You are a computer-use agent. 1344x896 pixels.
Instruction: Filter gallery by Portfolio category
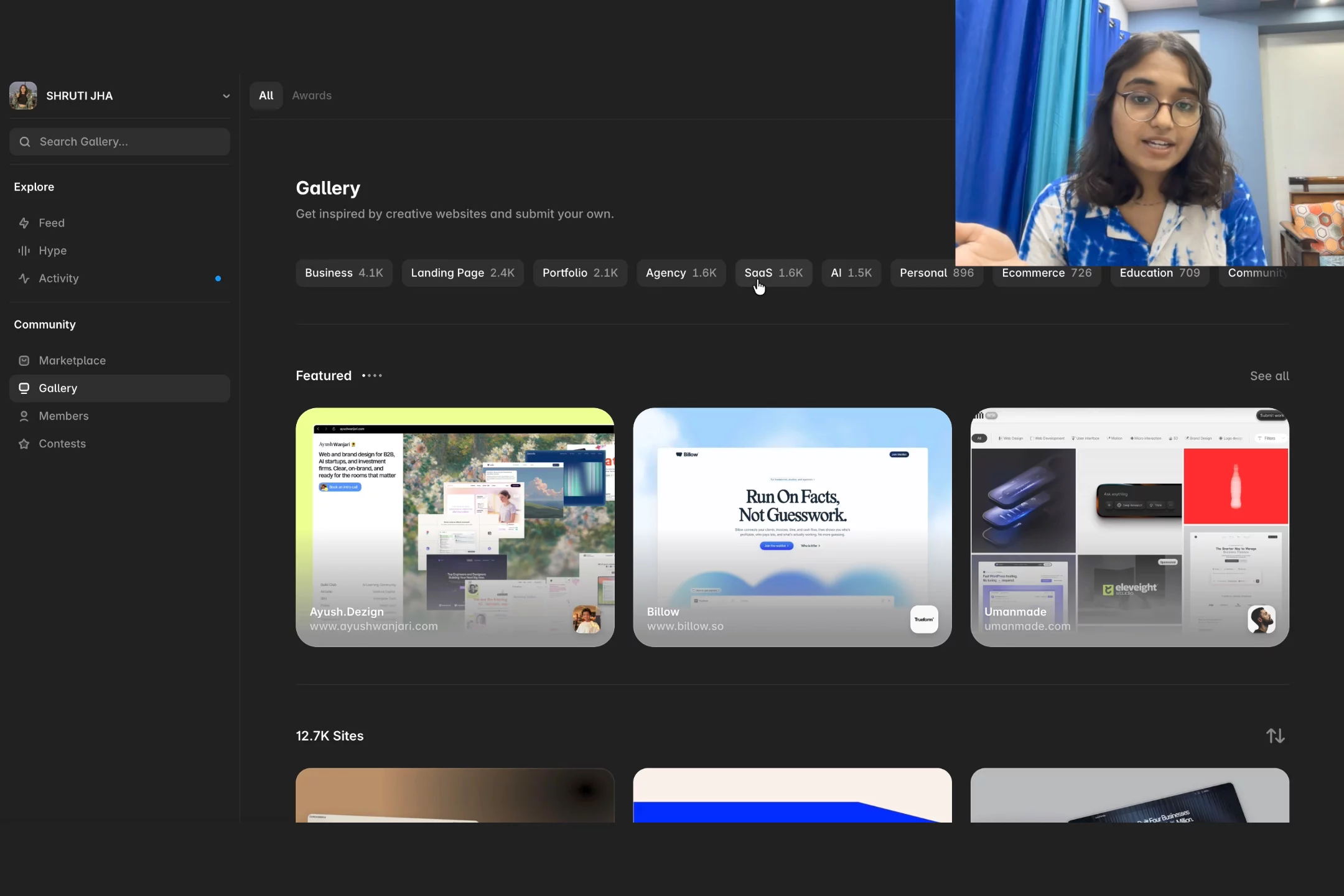(x=580, y=273)
